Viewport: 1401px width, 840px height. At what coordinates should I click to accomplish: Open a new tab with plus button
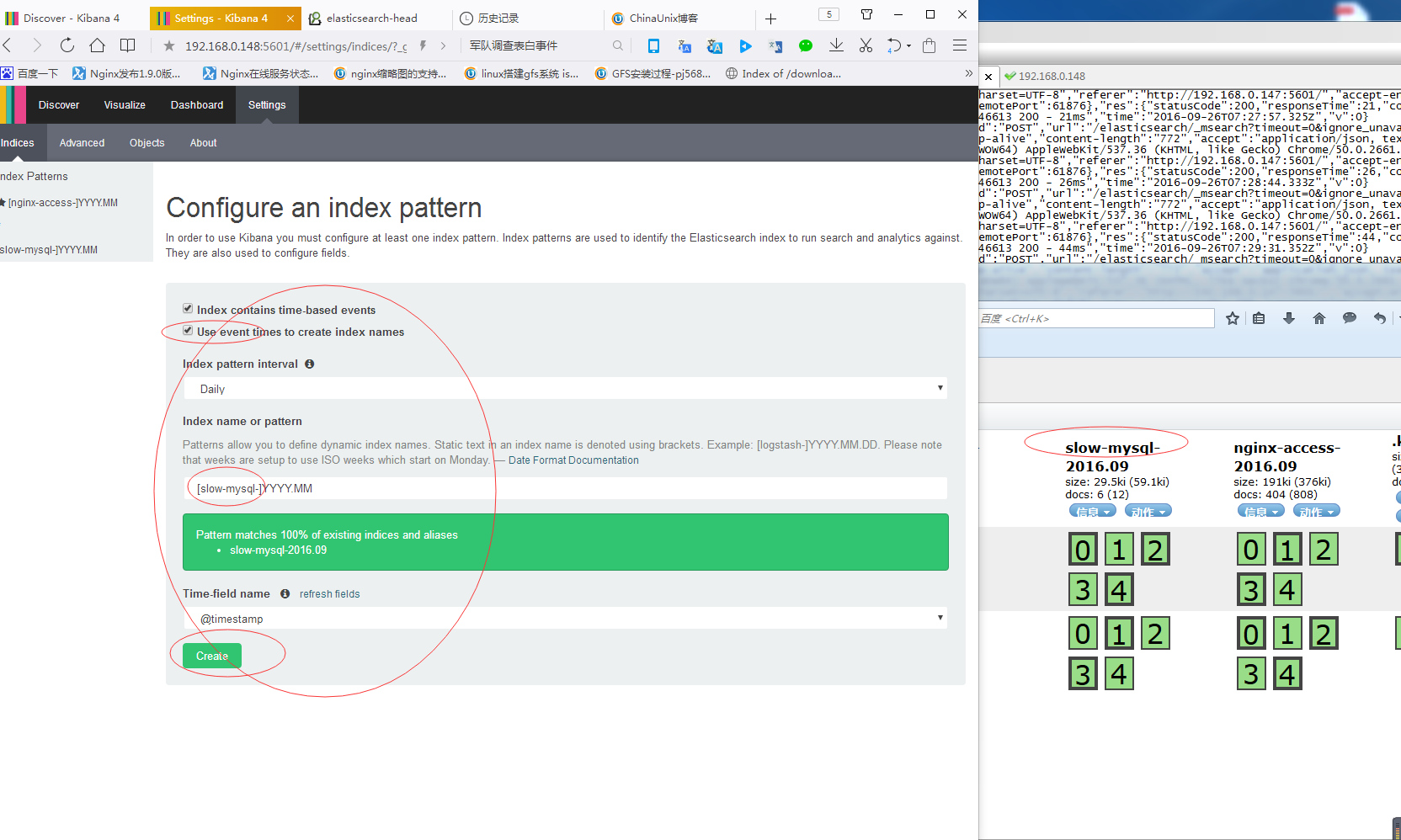(770, 19)
